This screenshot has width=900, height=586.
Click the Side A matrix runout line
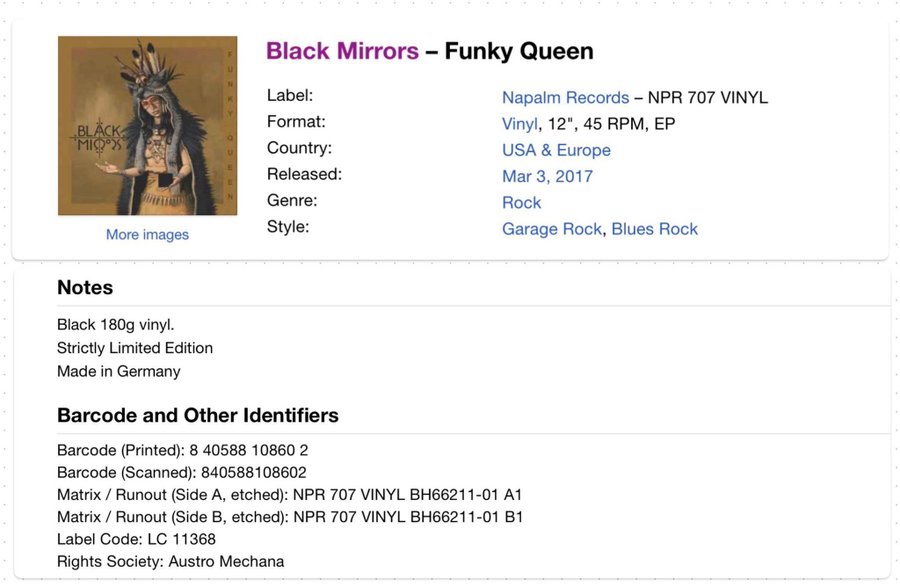click(x=289, y=495)
